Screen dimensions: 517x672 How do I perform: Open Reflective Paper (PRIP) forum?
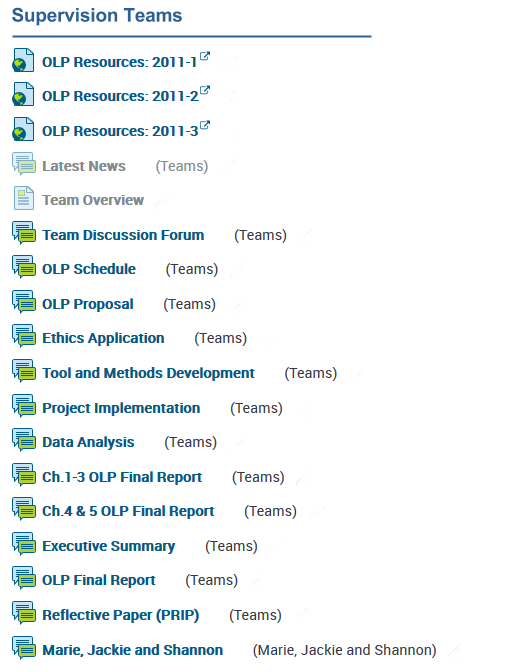120,615
